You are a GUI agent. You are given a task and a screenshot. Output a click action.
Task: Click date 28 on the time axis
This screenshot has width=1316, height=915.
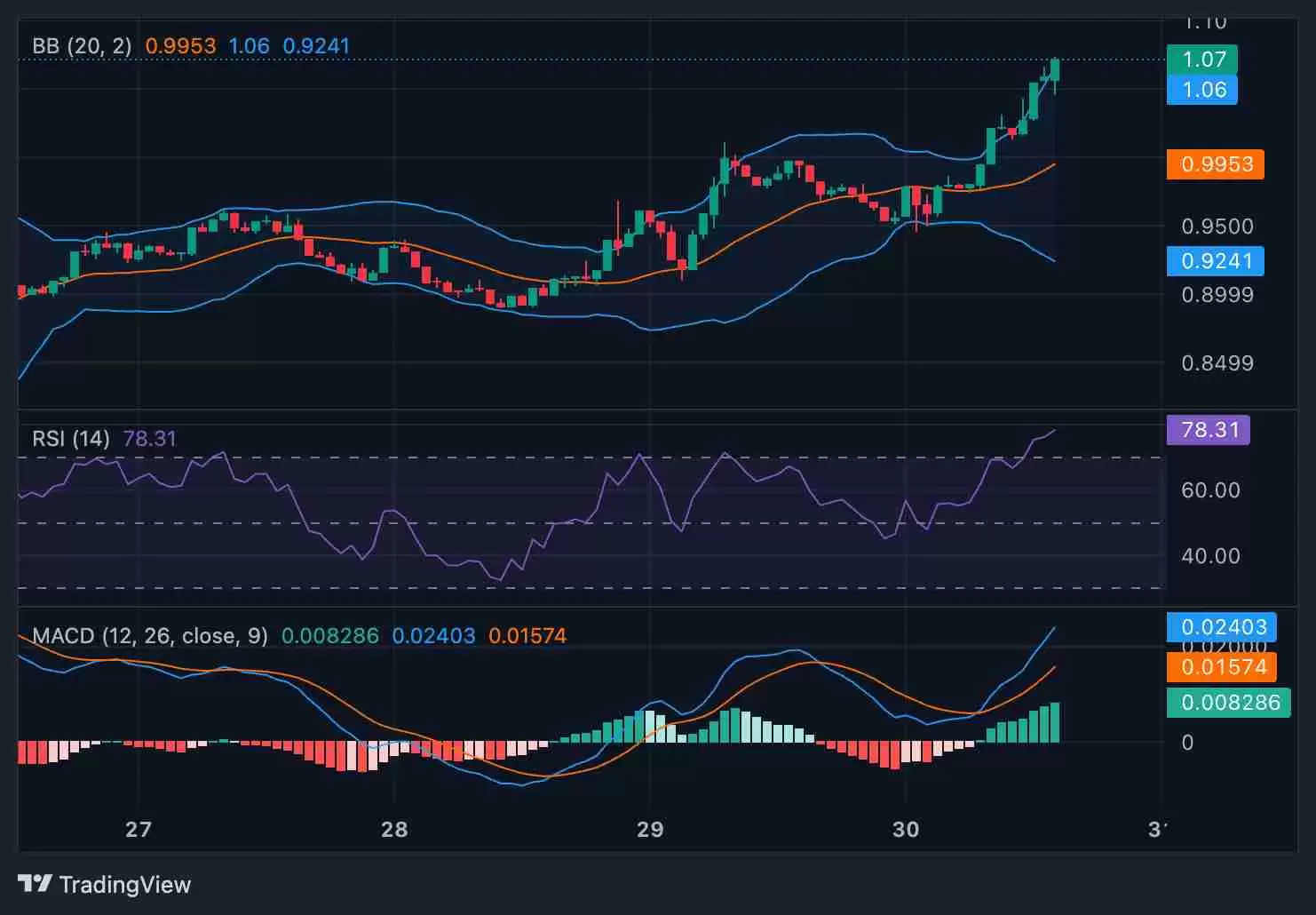click(x=393, y=830)
